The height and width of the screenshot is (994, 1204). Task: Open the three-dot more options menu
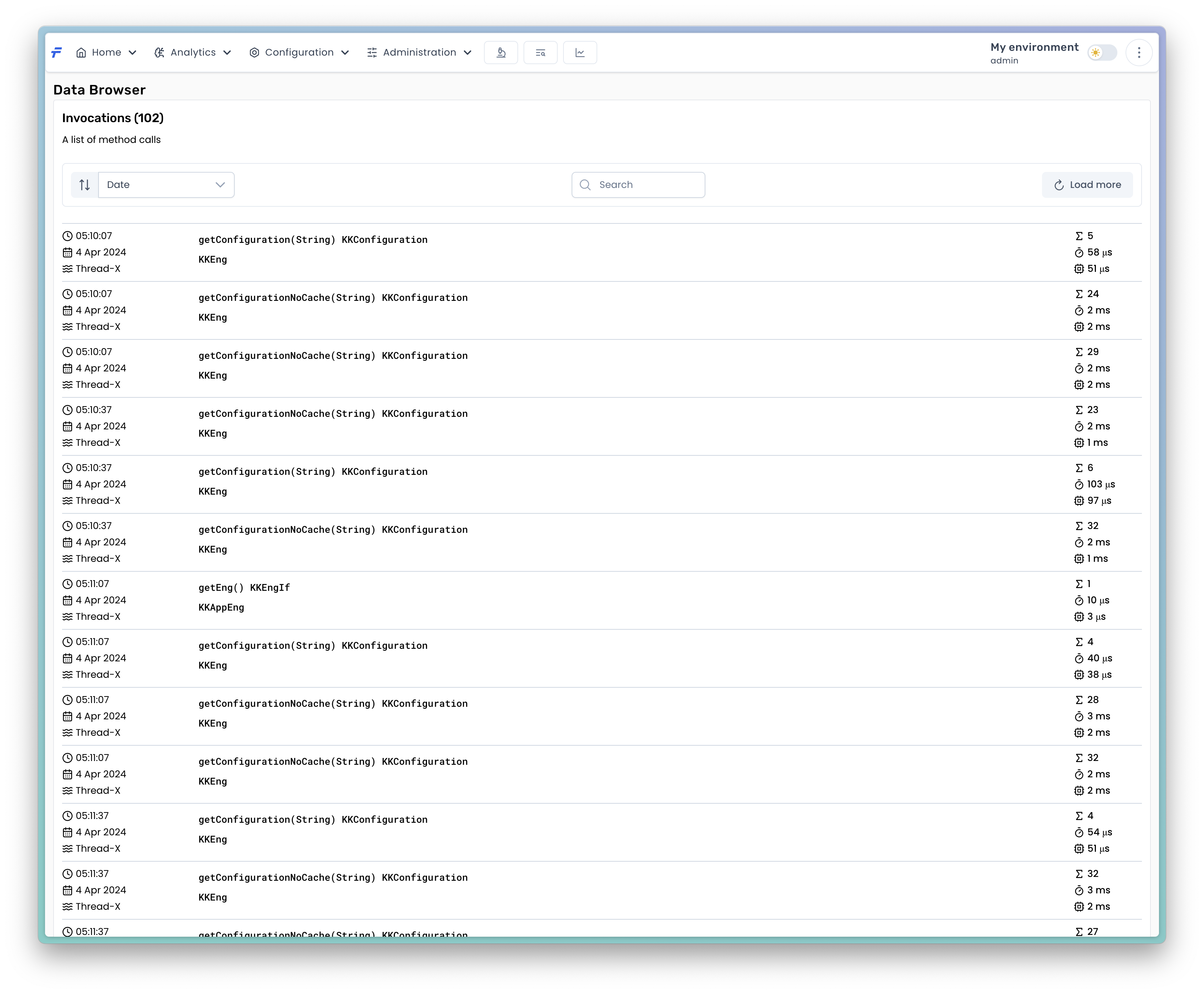[1139, 53]
